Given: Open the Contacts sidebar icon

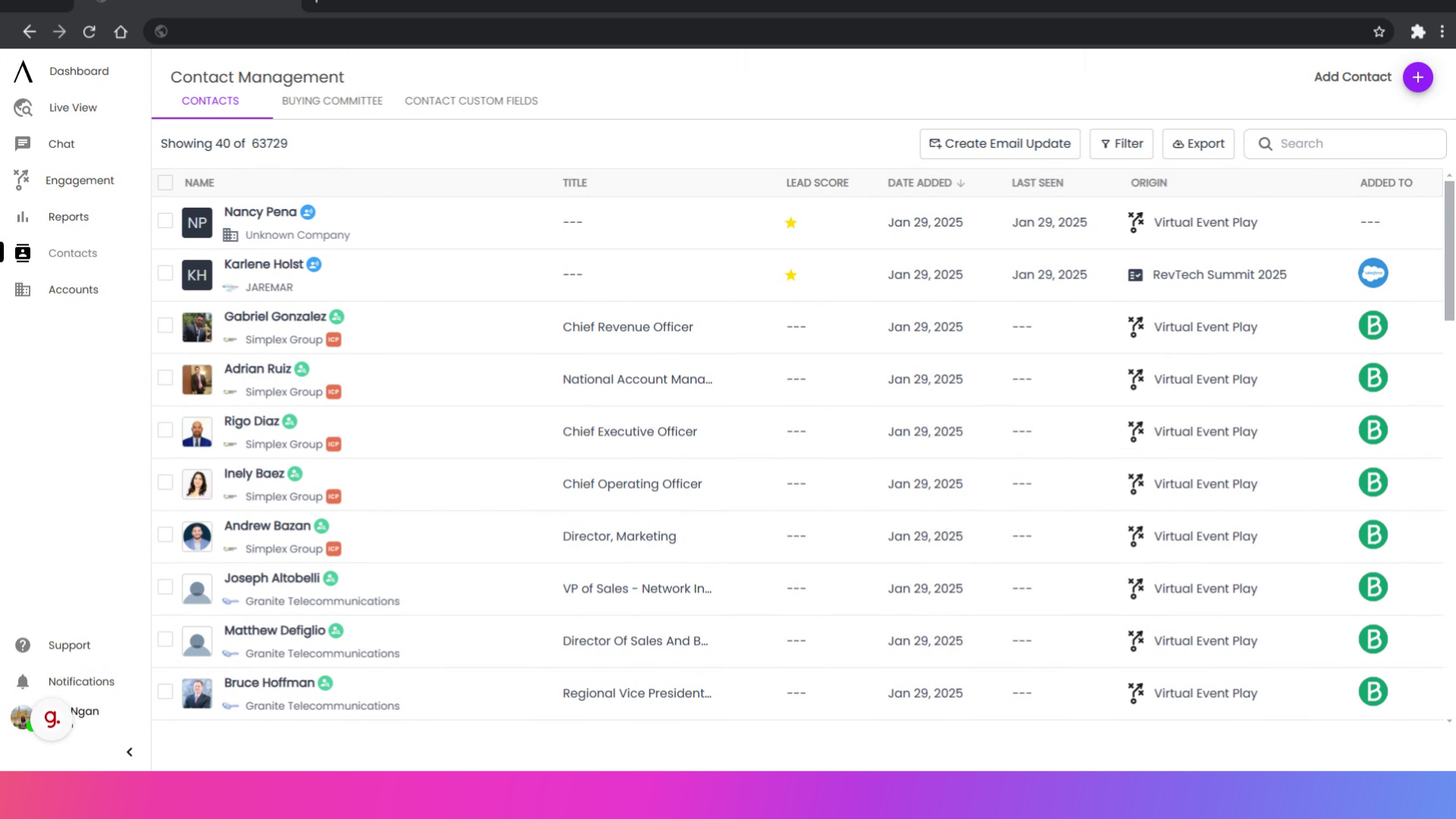Looking at the screenshot, I should tap(23, 253).
